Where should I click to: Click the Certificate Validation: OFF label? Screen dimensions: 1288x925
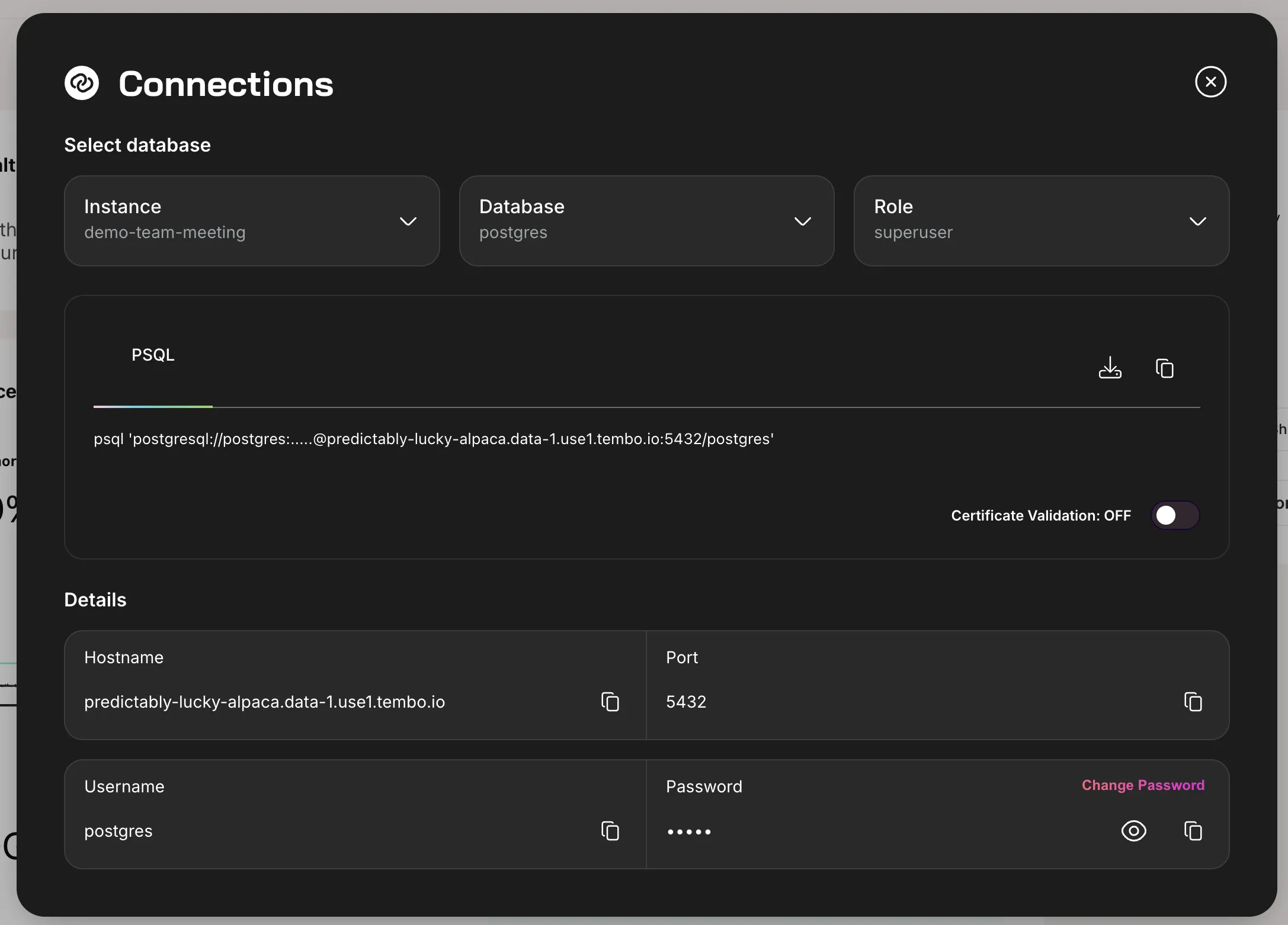pyautogui.click(x=1041, y=516)
